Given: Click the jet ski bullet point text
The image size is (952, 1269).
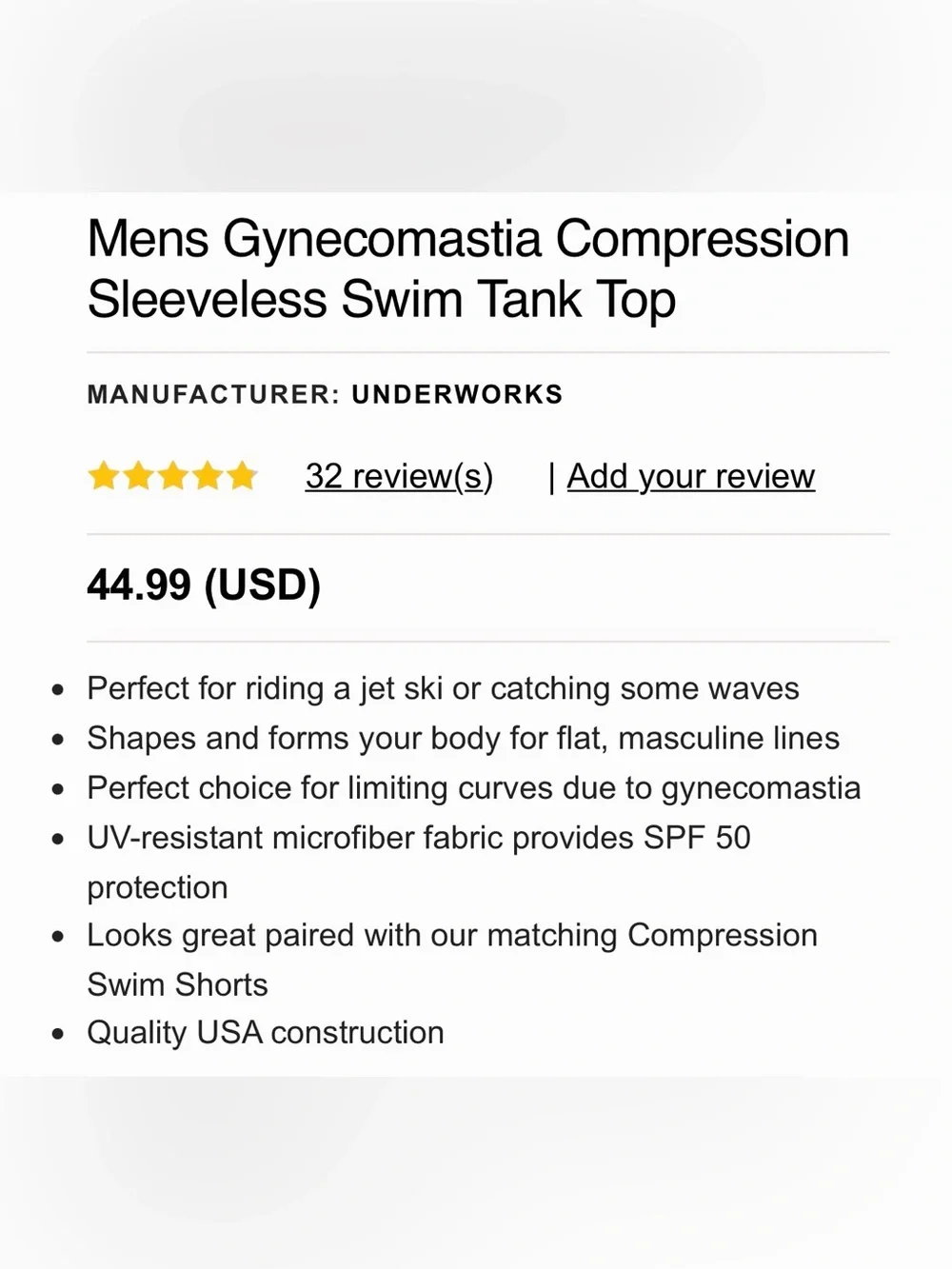Looking at the screenshot, I should tap(443, 688).
